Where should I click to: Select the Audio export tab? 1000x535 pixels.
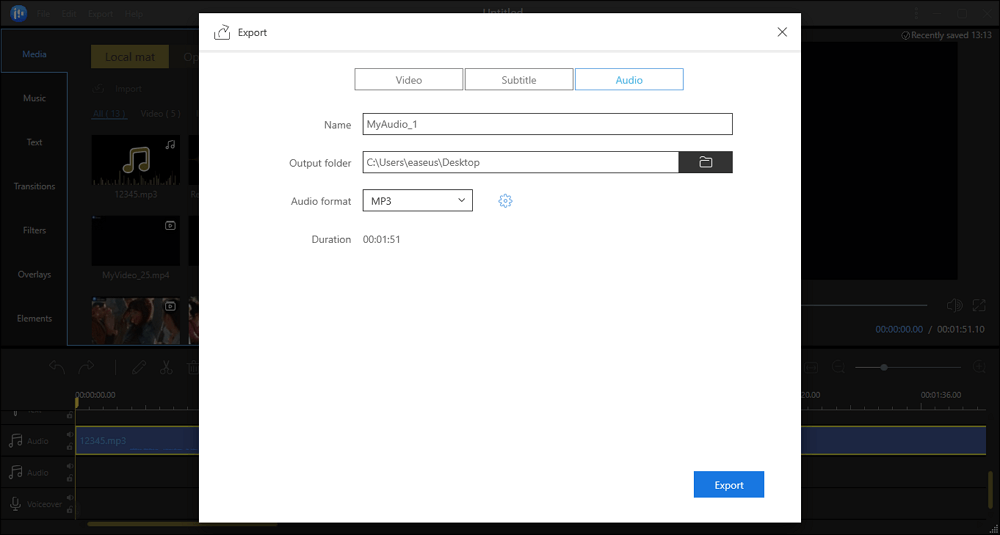[x=629, y=80]
